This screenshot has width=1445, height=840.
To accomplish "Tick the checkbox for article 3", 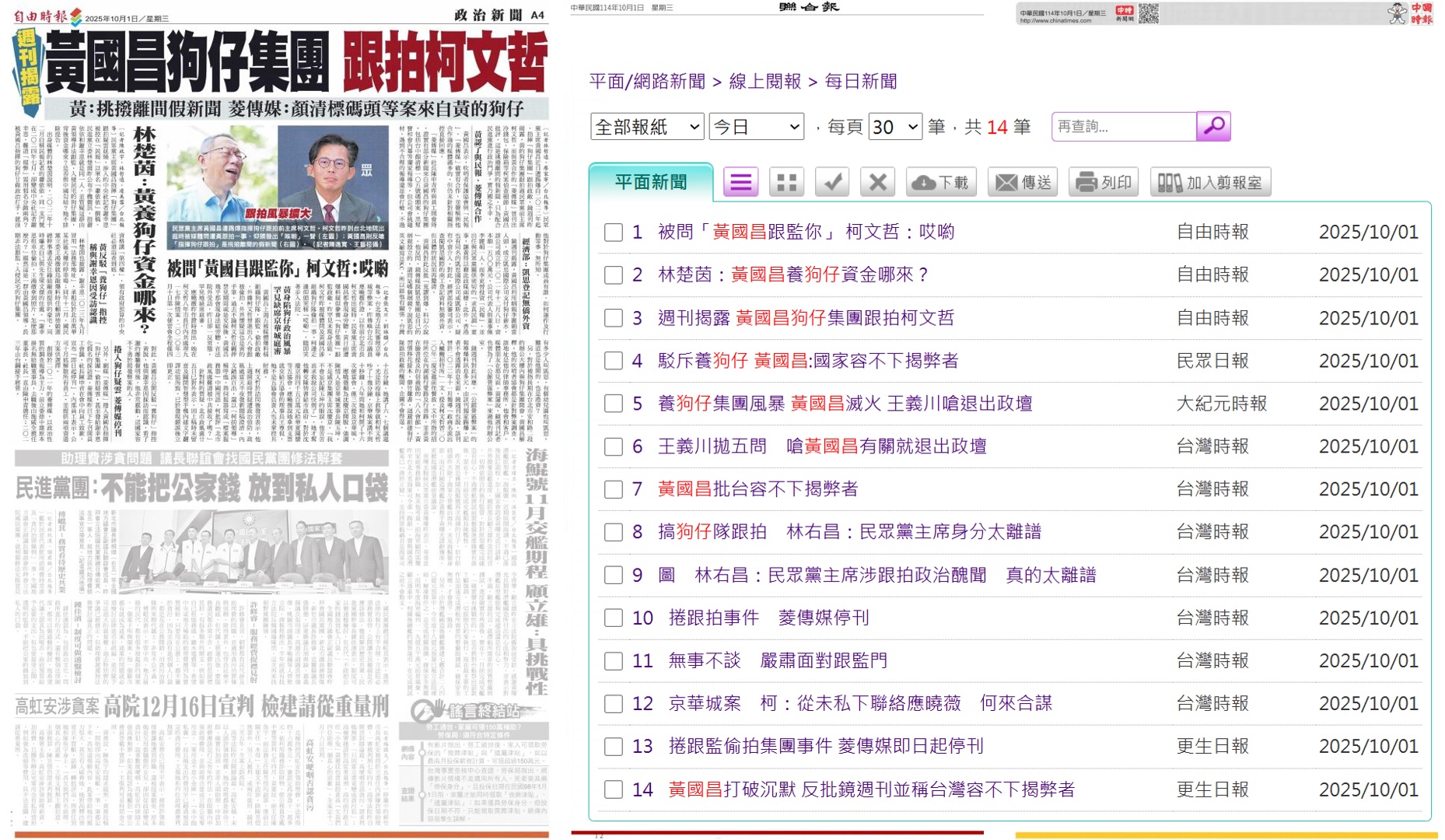I will pyautogui.click(x=614, y=318).
